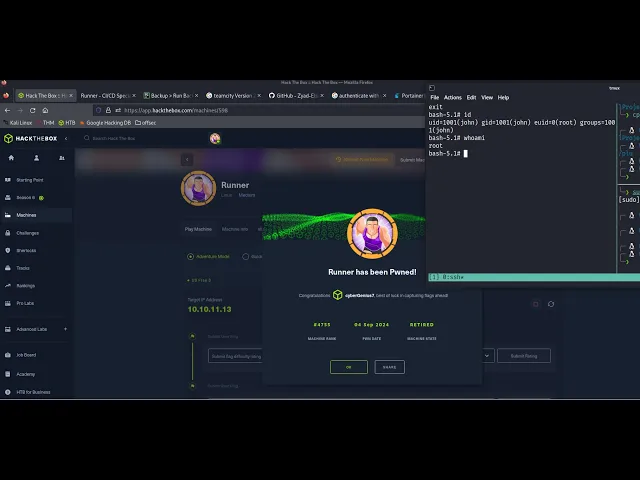640x480 pixels.
Task: Open the sidebar home icon
Action: coord(11,158)
